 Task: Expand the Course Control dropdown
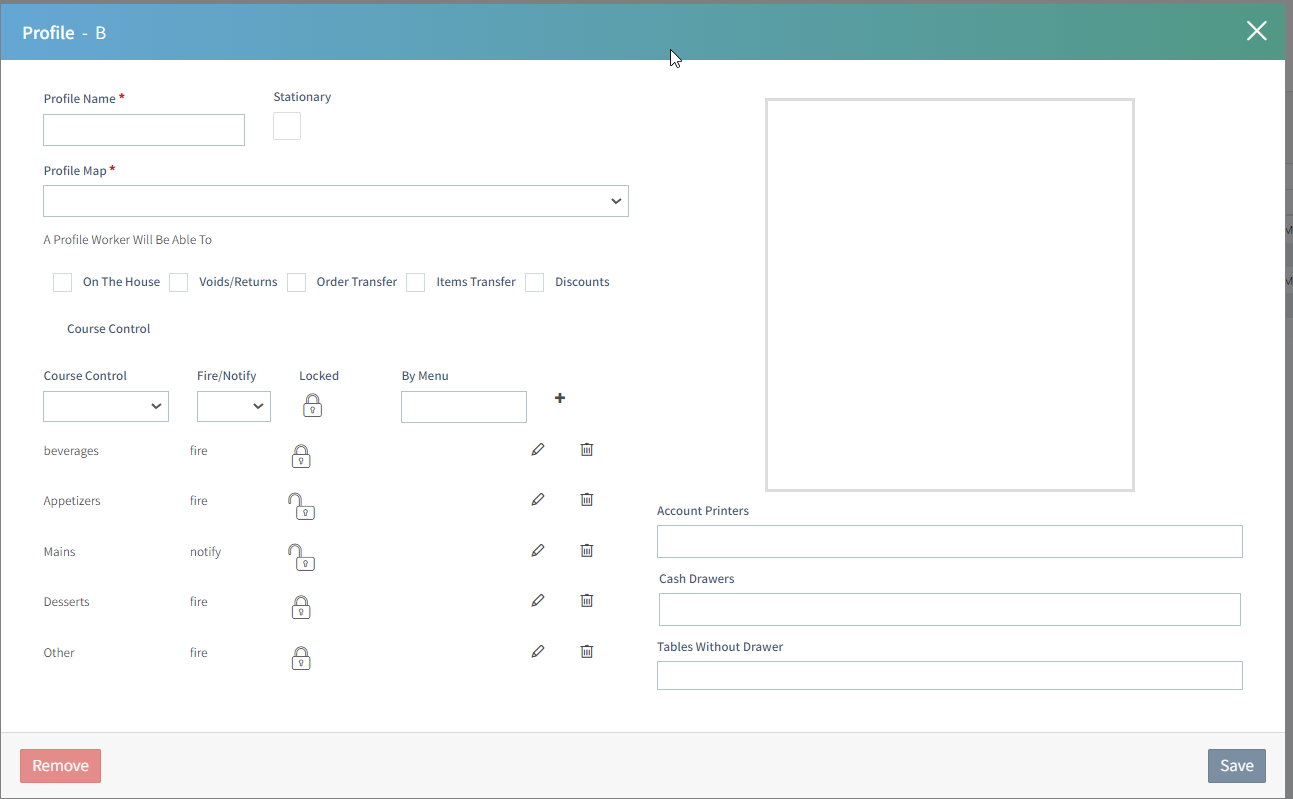pyautogui.click(x=106, y=406)
